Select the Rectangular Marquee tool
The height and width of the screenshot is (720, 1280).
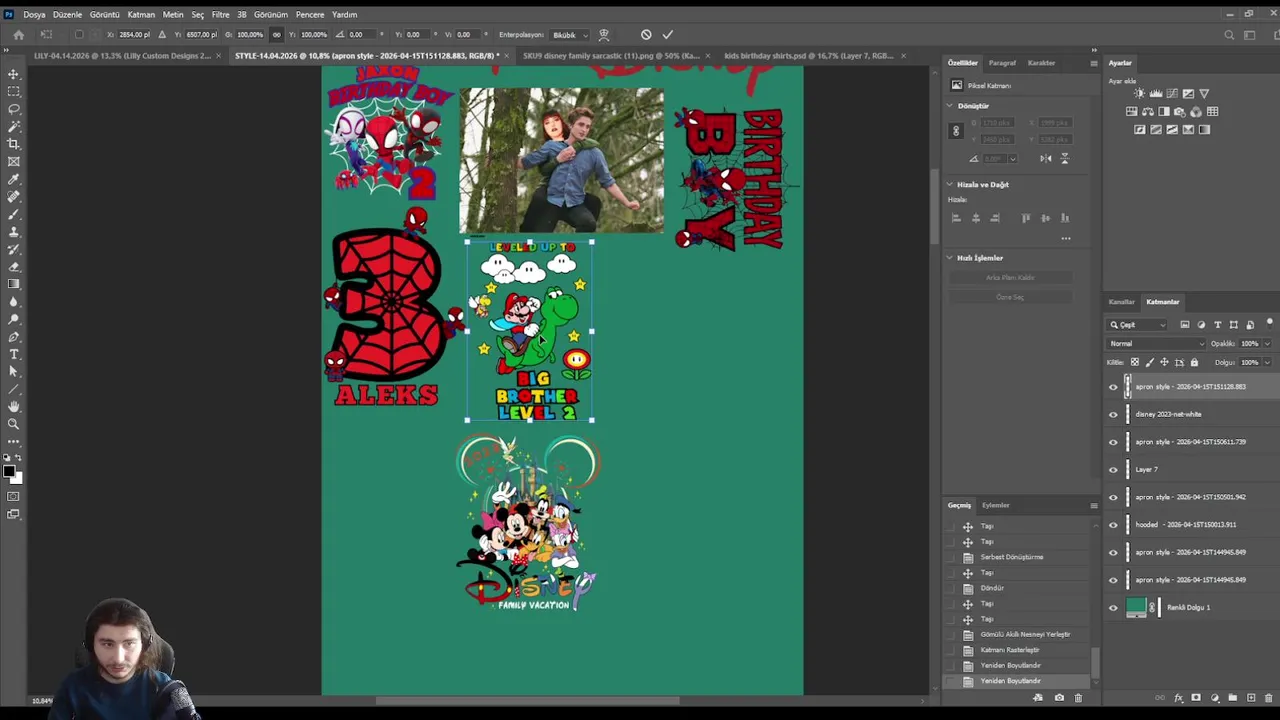tap(14, 91)
